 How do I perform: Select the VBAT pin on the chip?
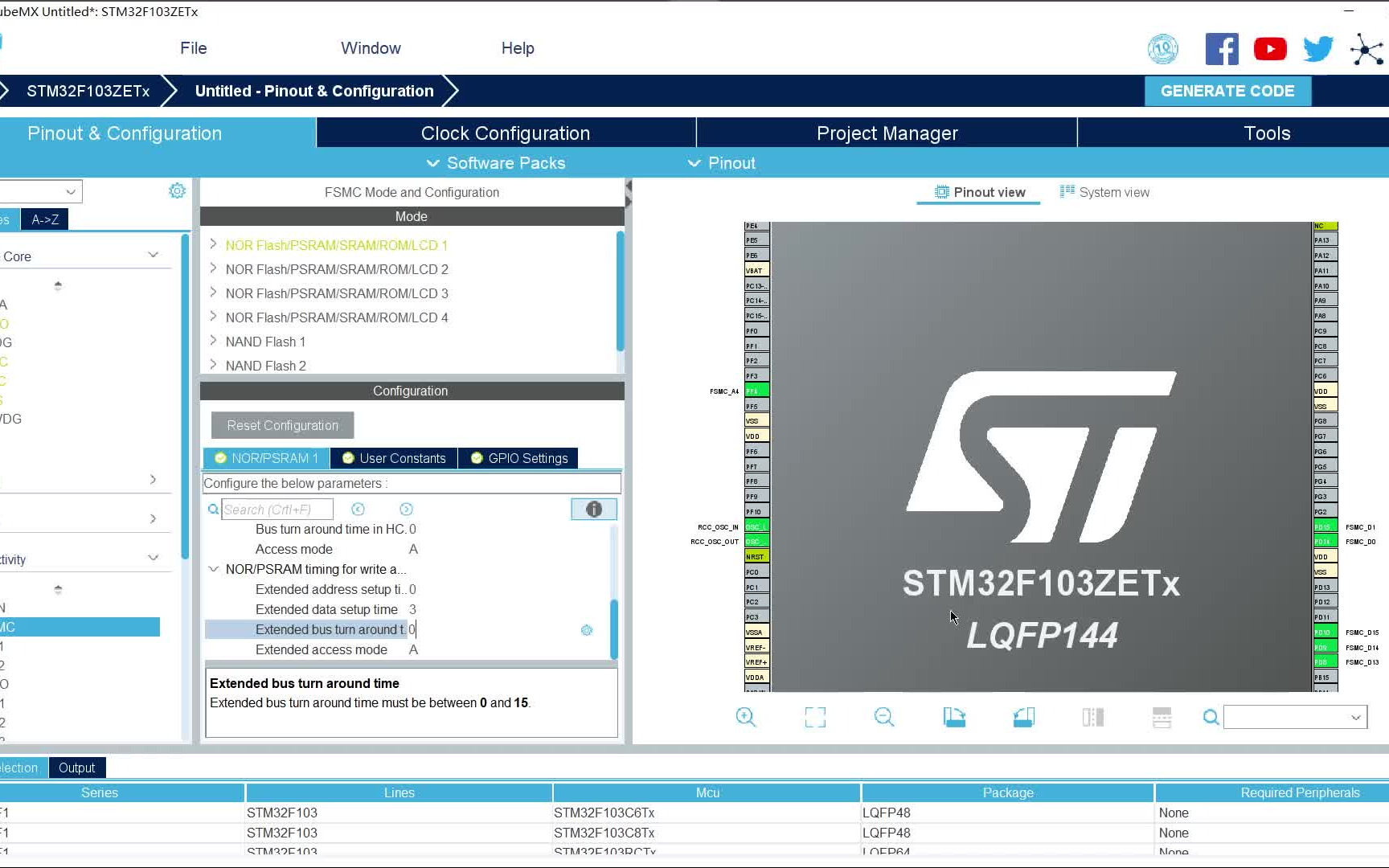point(756,270)
